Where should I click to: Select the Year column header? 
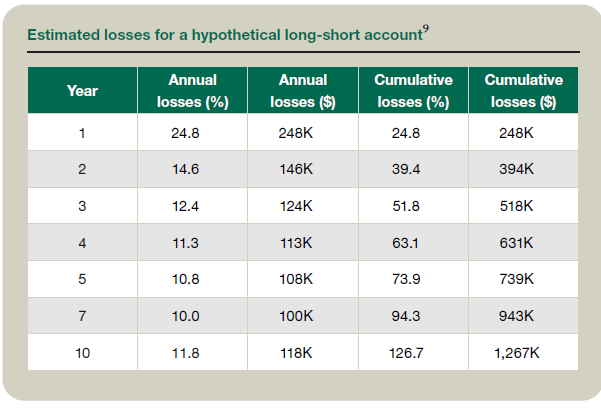[x=82, y=90]
